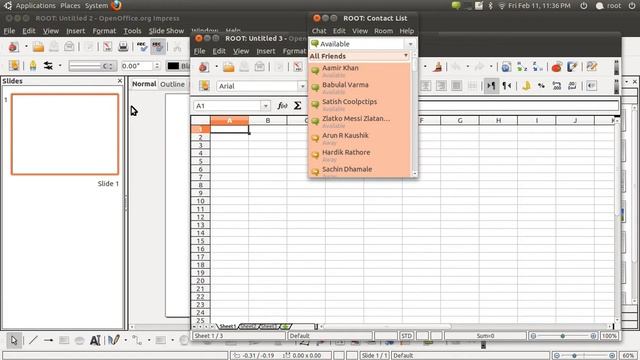This screenshot has height=360, width=640.
Task: Choose the Text tool in Impress
Action: tap(95, 340)
